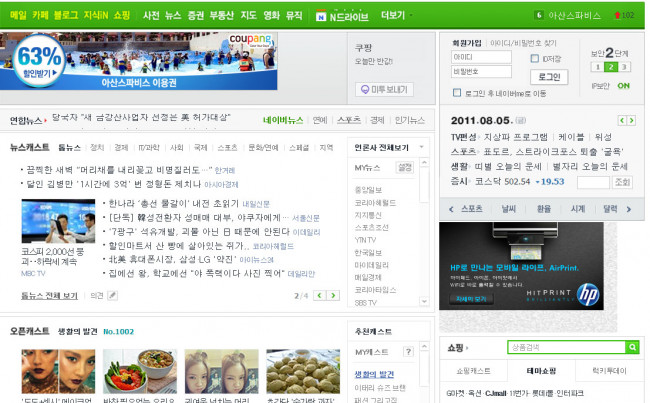
Task: Open 사전 in top navigation
Action: [151, 15]
